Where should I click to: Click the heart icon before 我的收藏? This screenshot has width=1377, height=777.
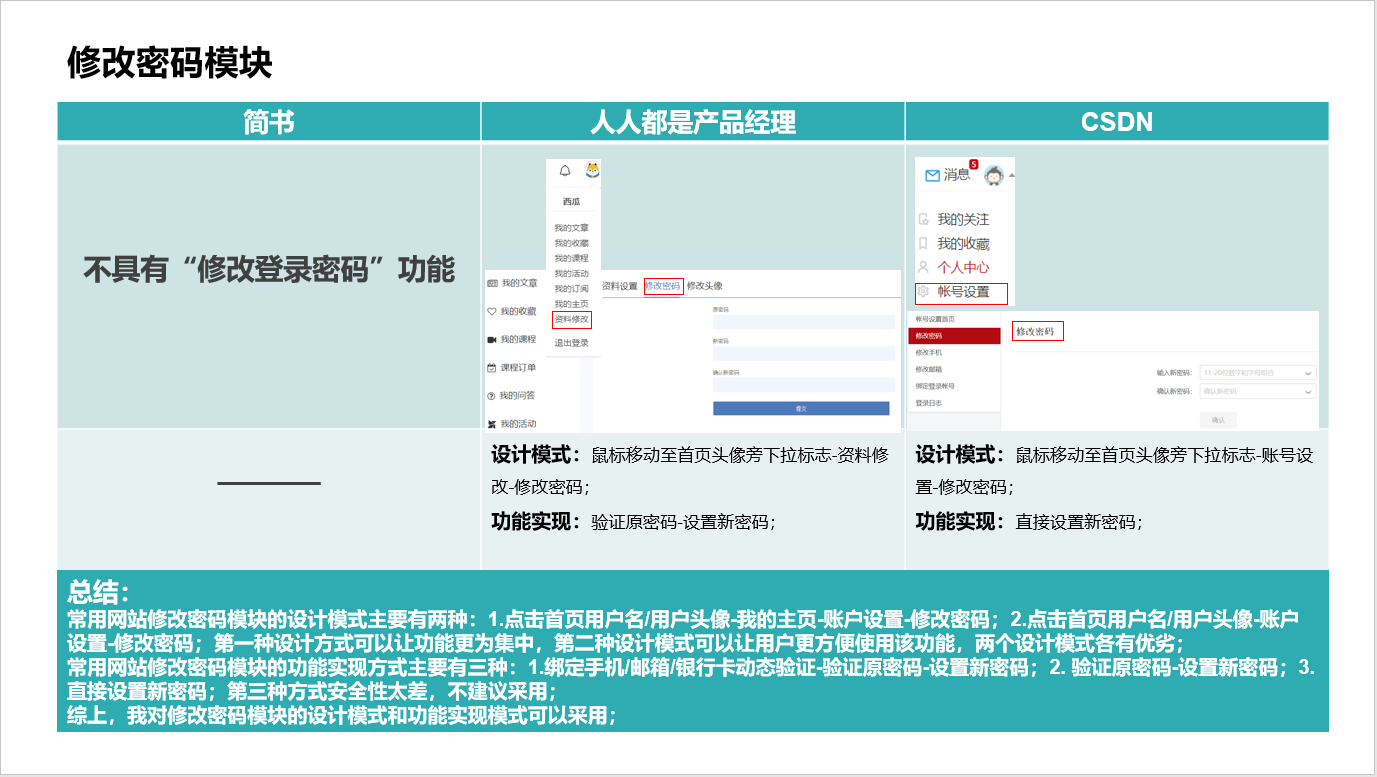[x=492, y=311]
